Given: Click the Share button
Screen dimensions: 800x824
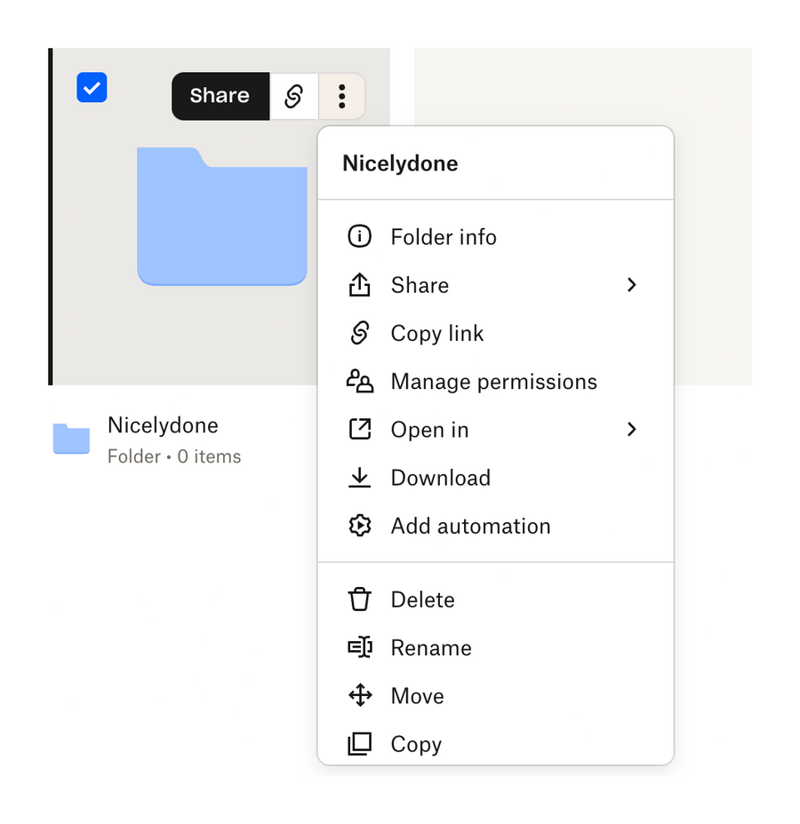Looking at the screenshot, I should pos(220,96).
